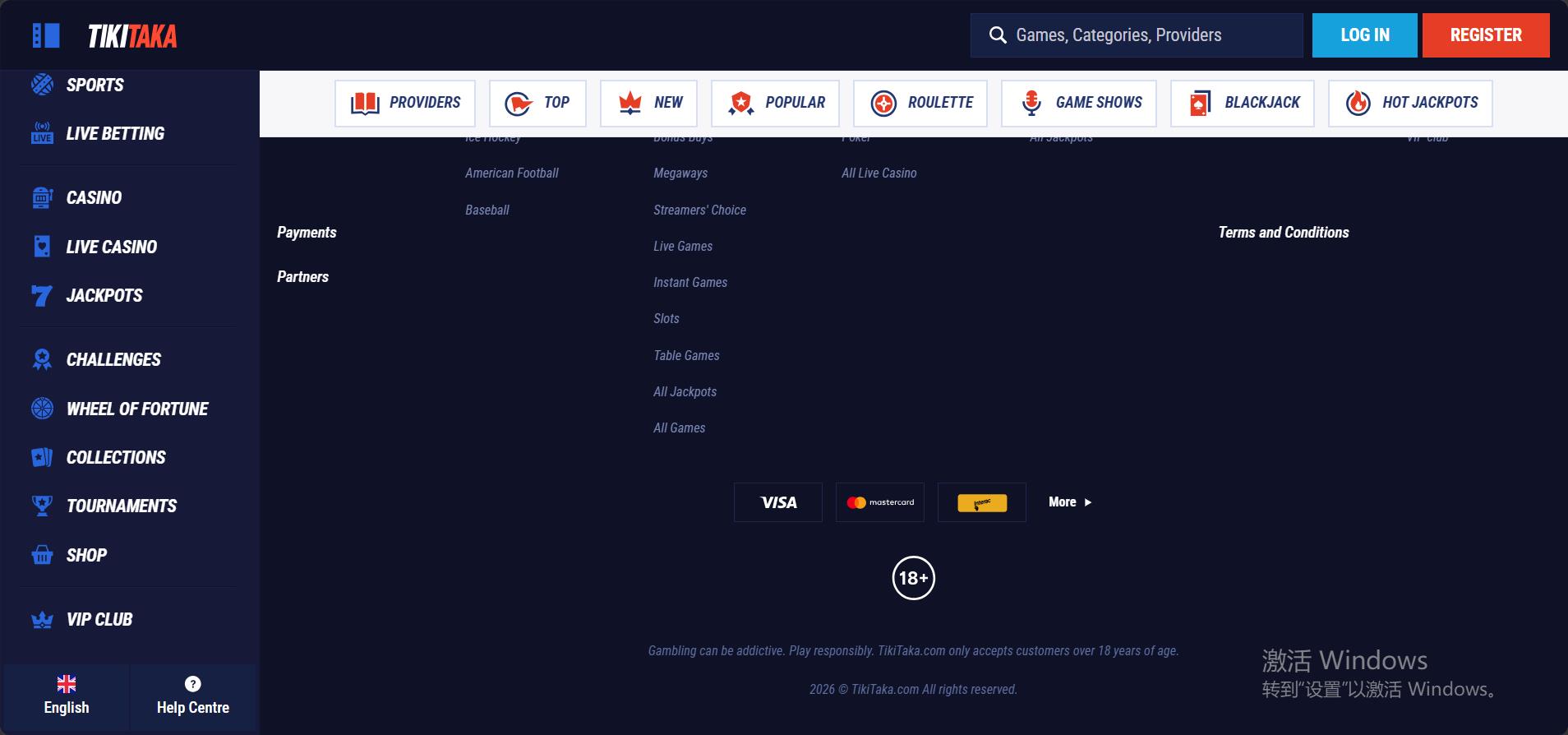
Task: Open the Help Centre
Action: tap(193, 696)
